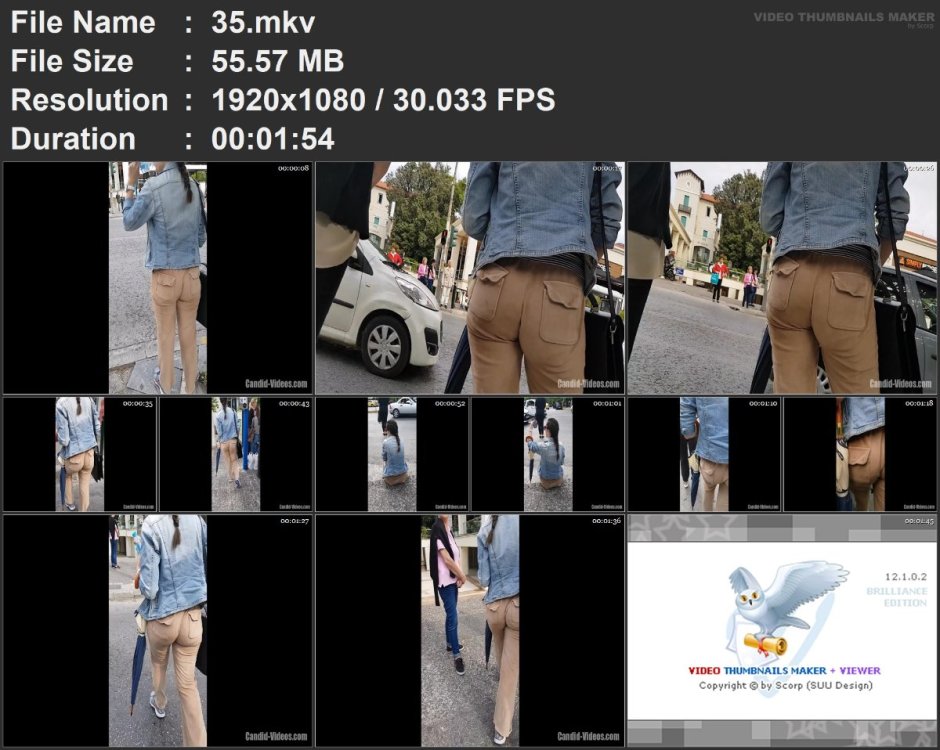940x750 pixels.
Task: Click the thumbnail with time 00:01:01
Action: click(548, 454)
